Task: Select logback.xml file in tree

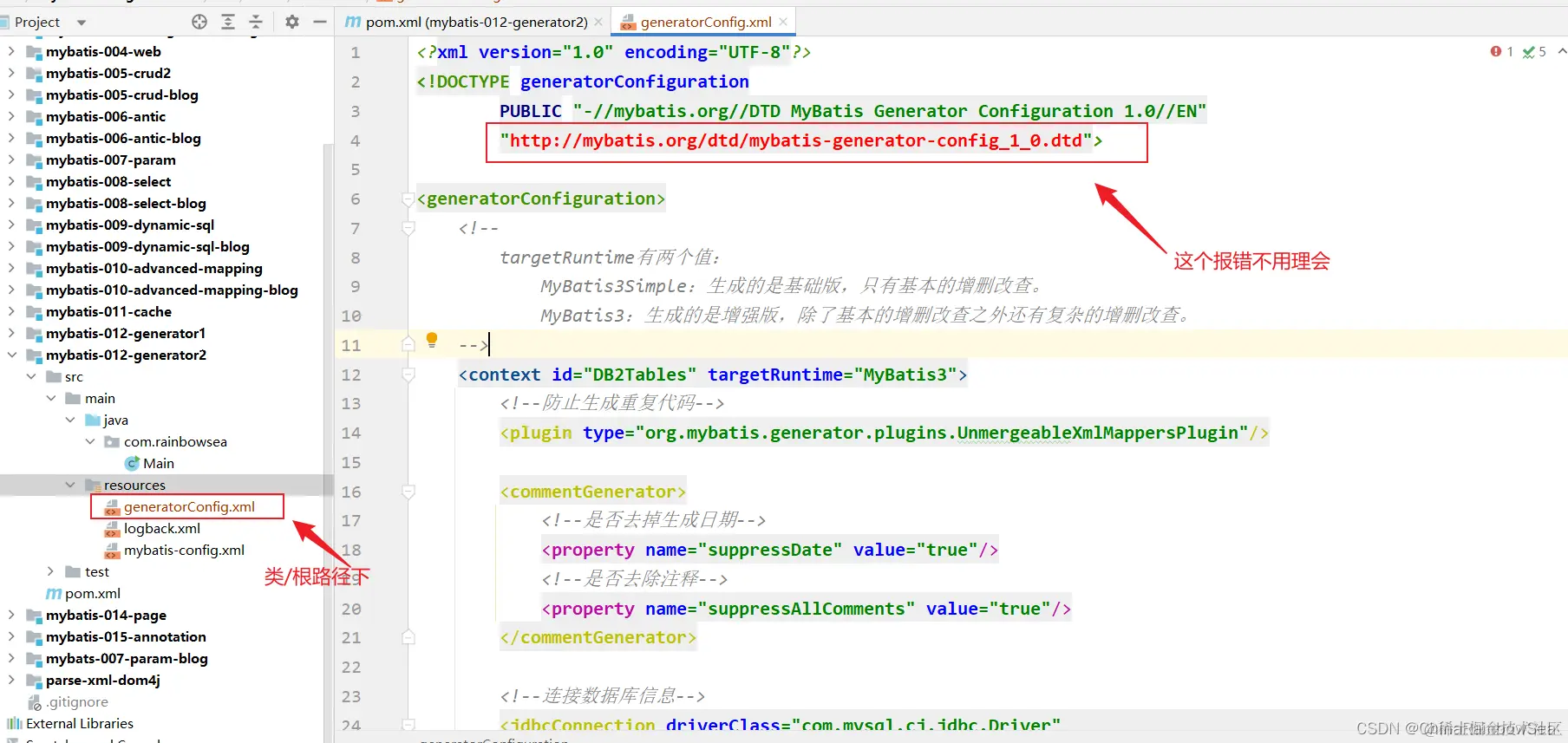Action: tap(161, 529)
